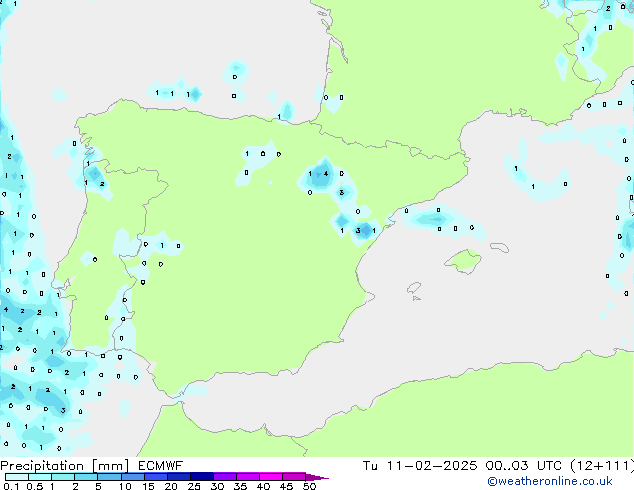This screenshot has width=634, height=490.
Task: Click the 10–15 mm legend swatch
Action: pos(132,477)
